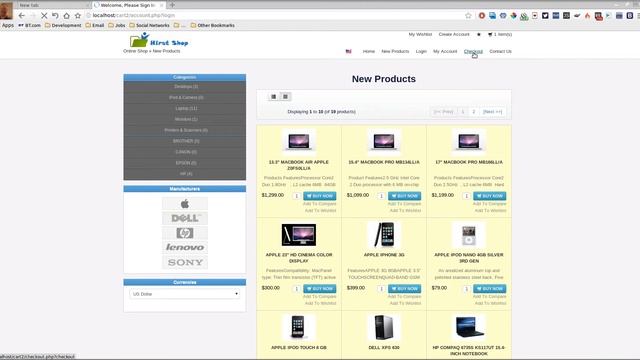Go to page 2 of products
Image resolution: width=640 pixels, height=360 pixels.
(x=473, y=111)
